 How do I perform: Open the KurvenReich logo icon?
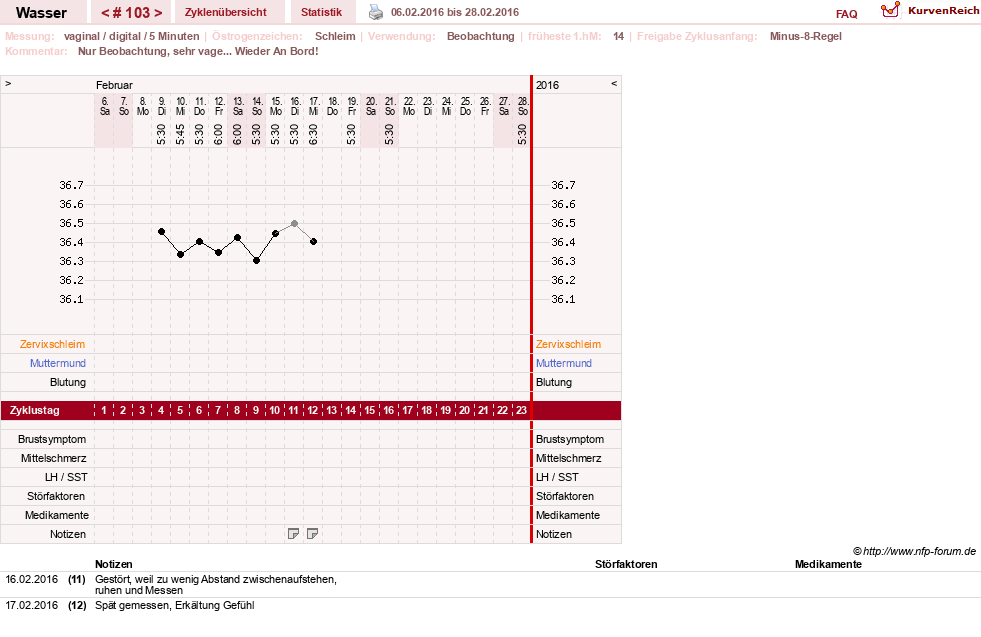[890, 10]
